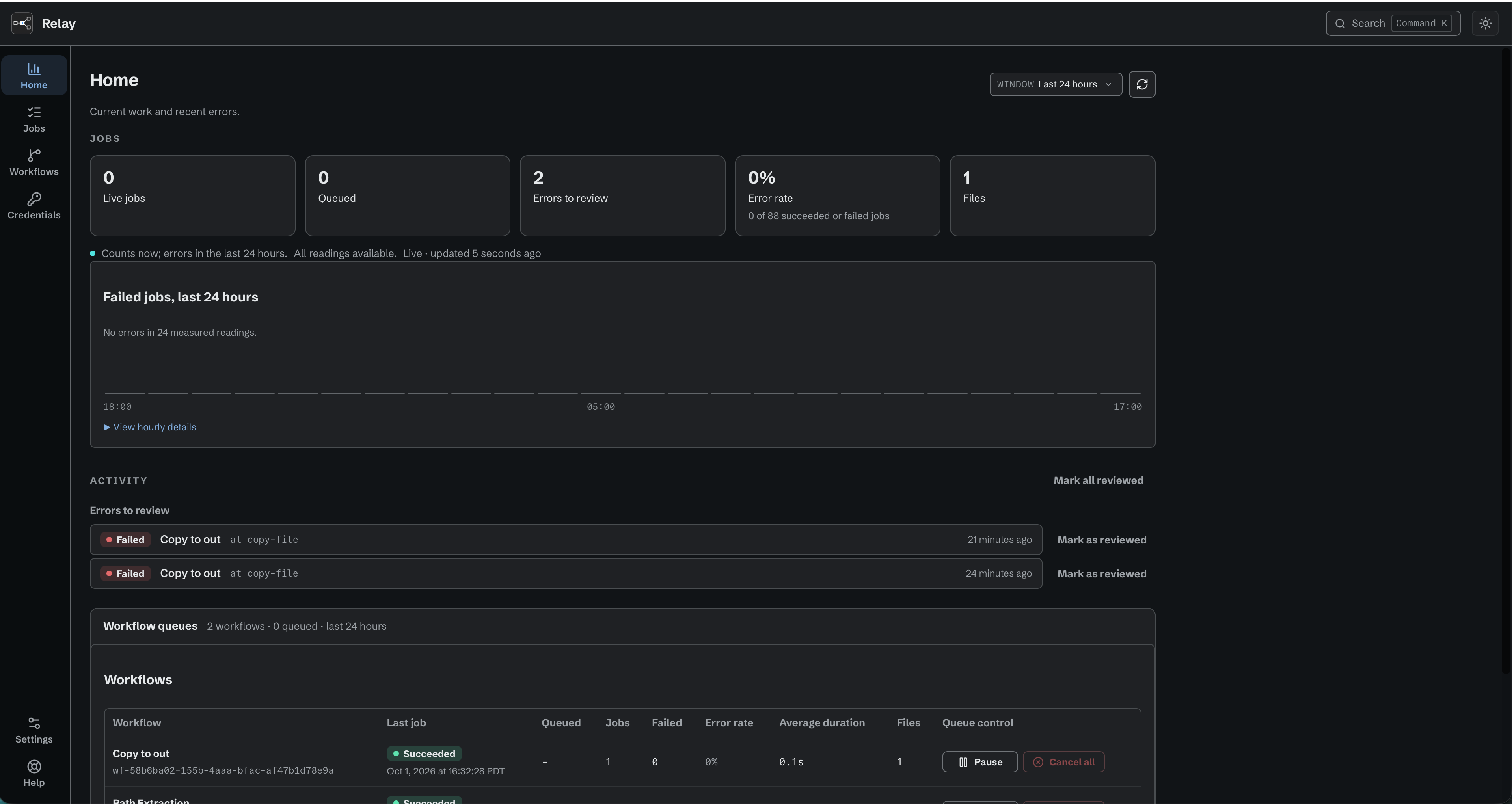Click the 0.1s average duration value
This screenshot has height=804, width=1512.
[x=791, y=762]
